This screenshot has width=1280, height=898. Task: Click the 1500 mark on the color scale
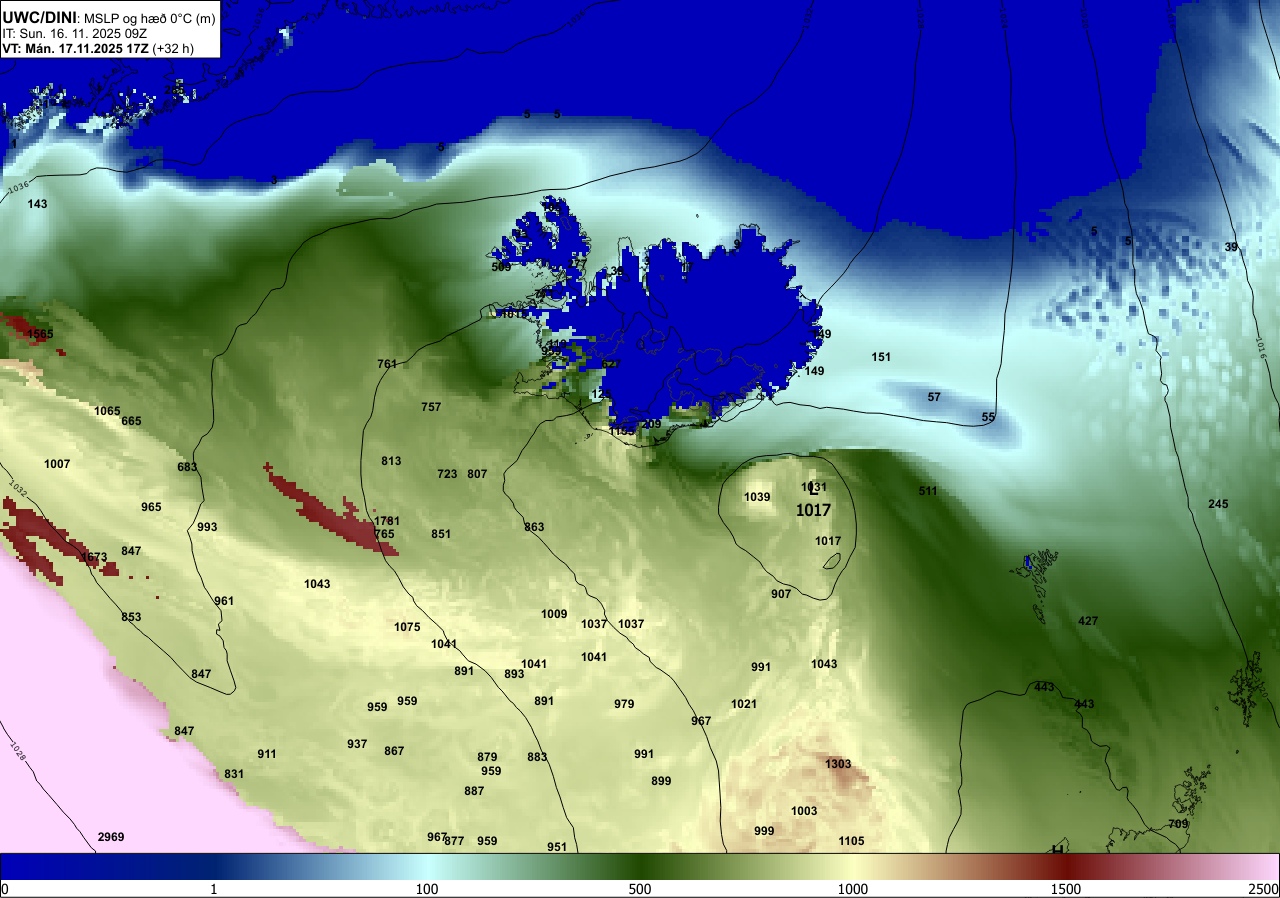pos(1065,889)
